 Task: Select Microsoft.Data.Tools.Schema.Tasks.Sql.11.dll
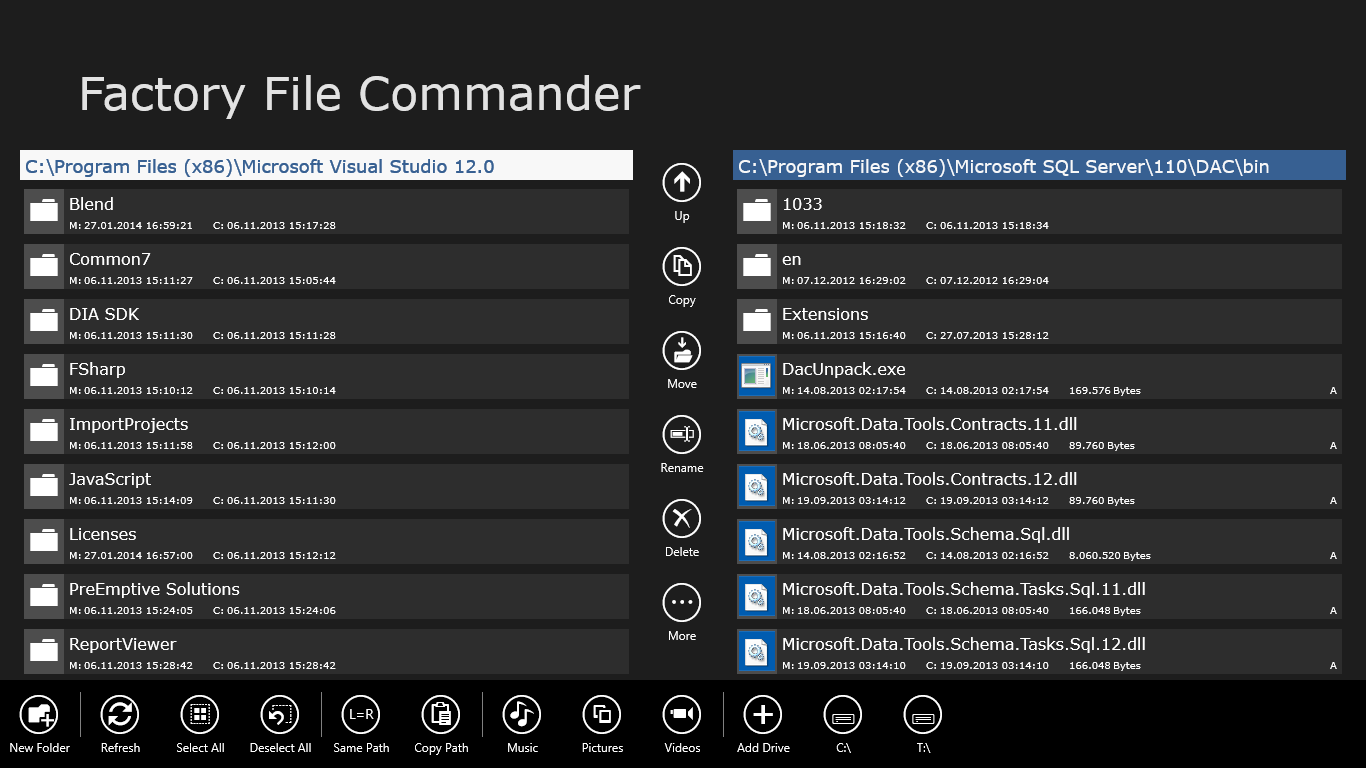tap(1039, 596)
